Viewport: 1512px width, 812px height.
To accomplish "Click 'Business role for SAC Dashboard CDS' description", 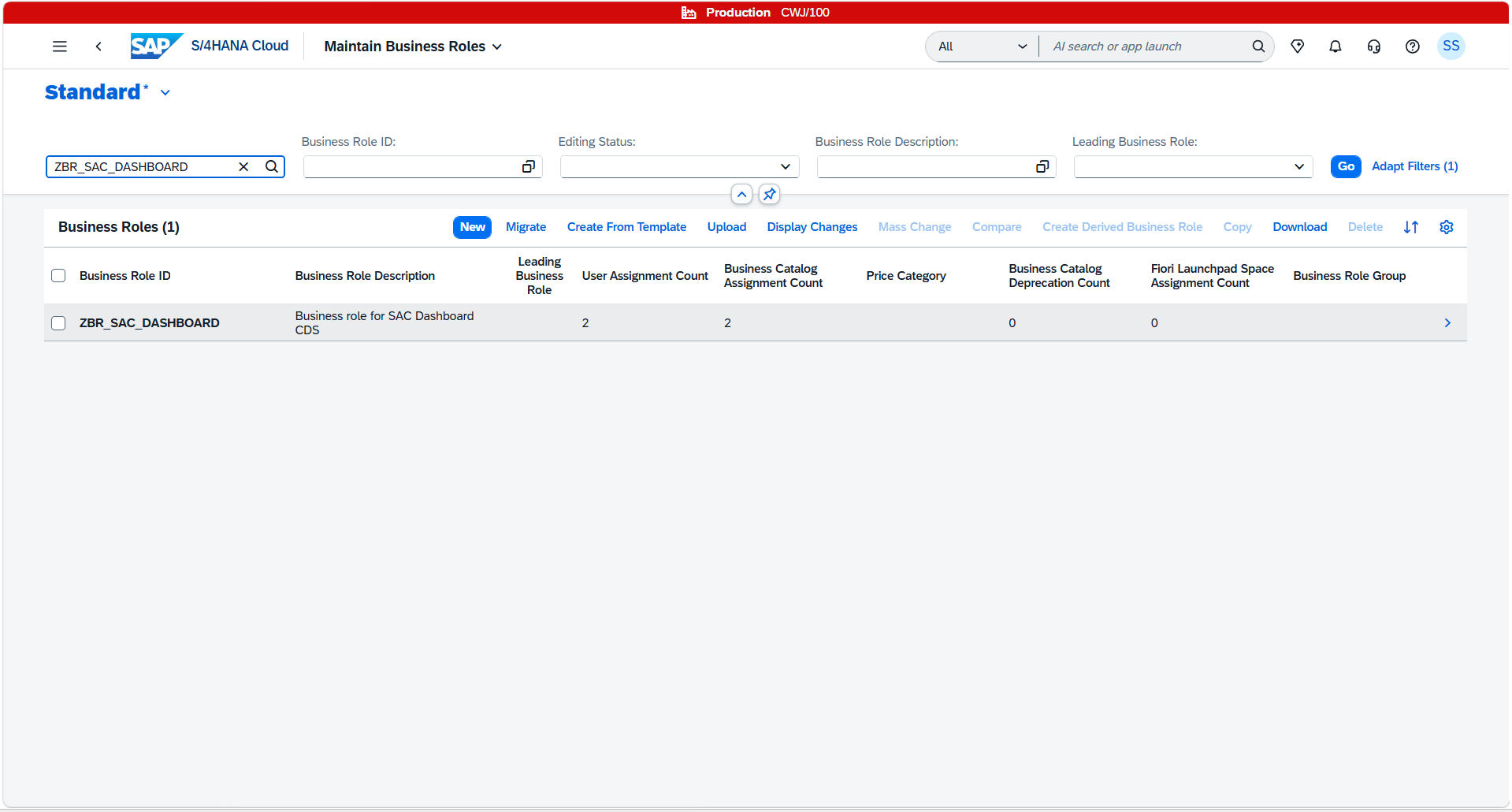I will tap(385, 323).
